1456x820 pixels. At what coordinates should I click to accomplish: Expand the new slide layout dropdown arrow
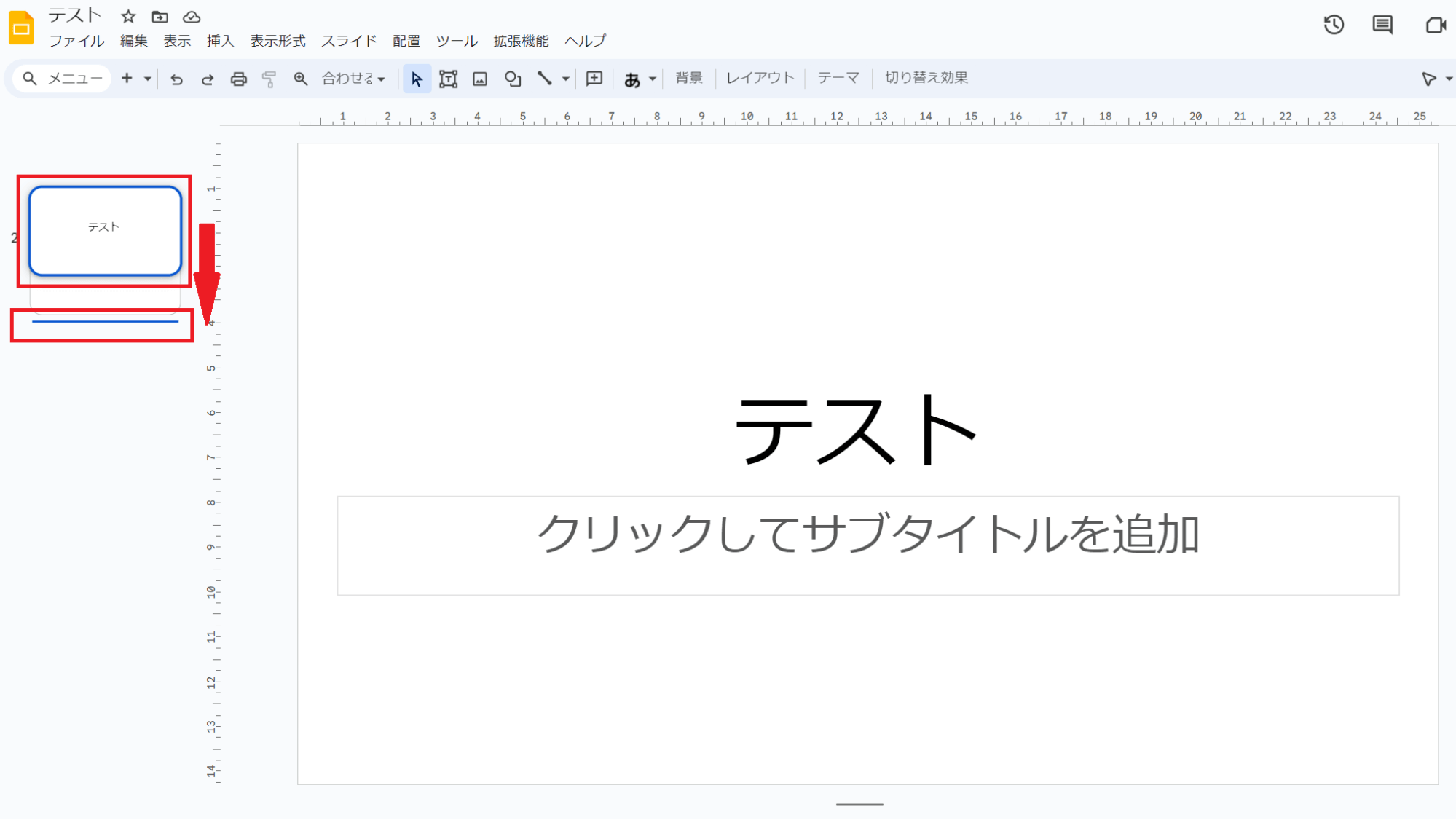pyautogui.click(x=147, y=79)
